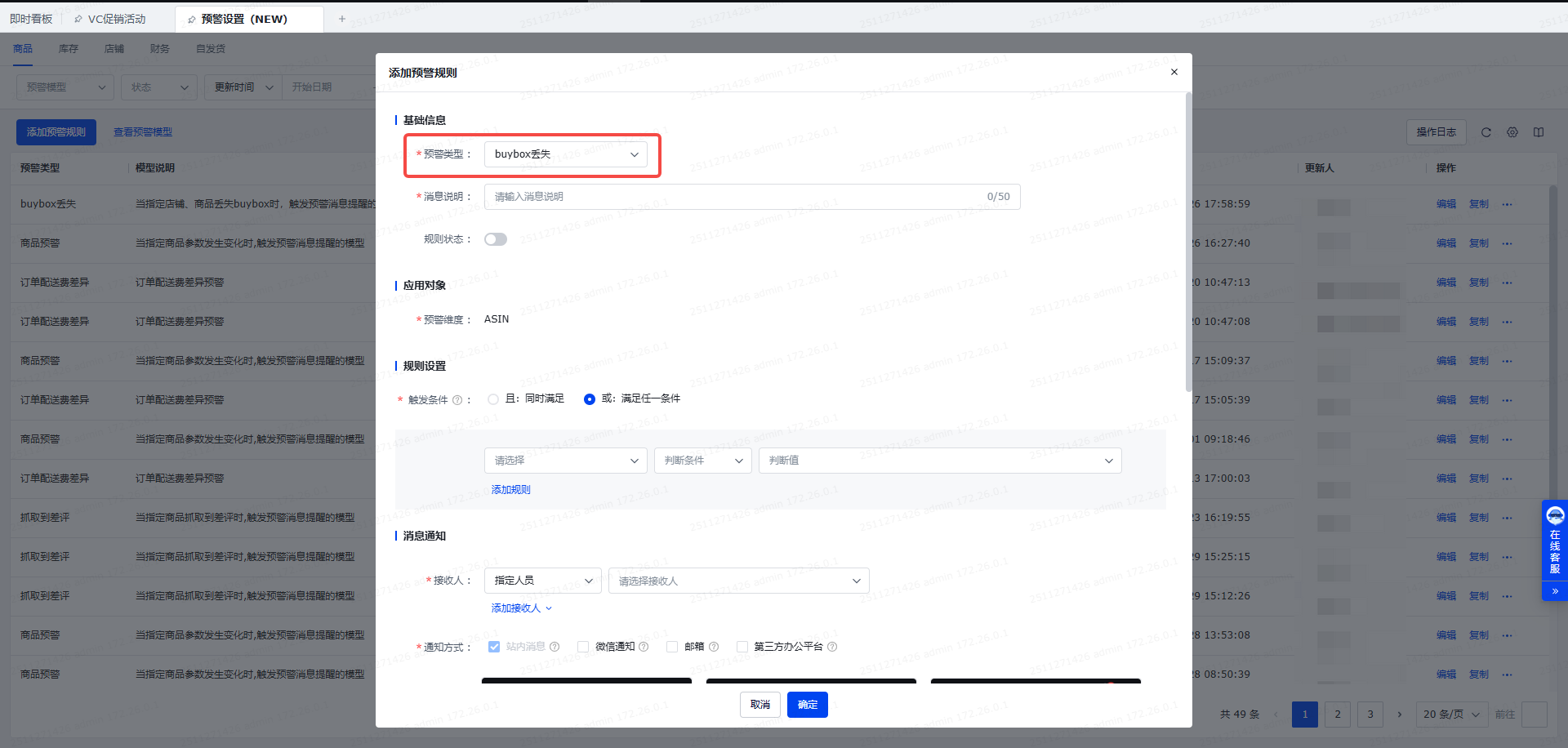The width and height of the screenshot is (1568, 748).
Task: Click the 模型说明 column header
Action: [x=155, y=168]
